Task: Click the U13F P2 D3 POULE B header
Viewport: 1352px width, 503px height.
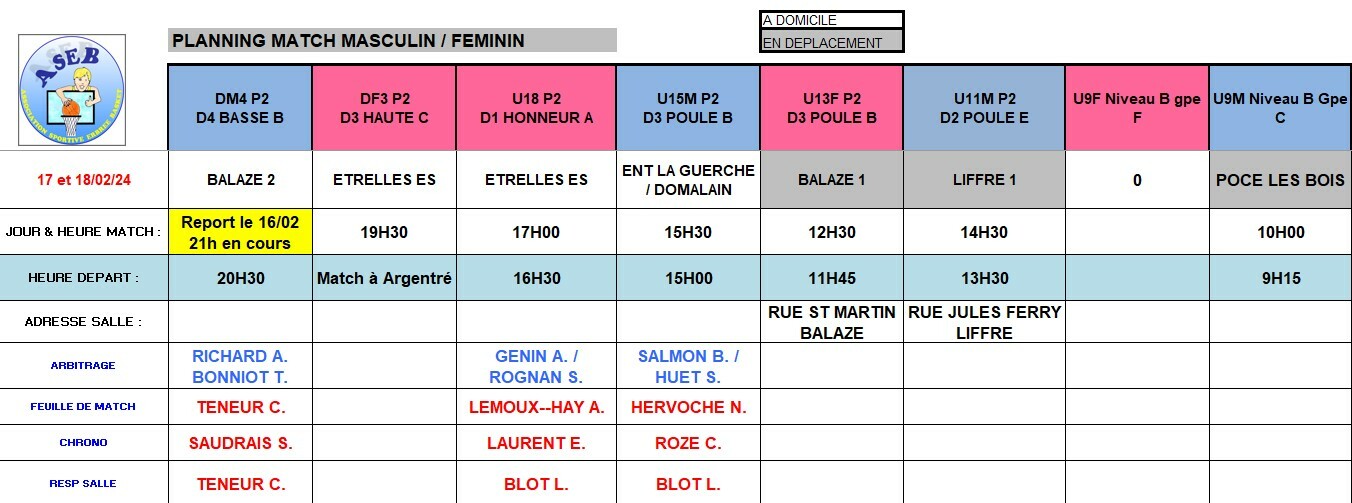Action: [832, 108]
